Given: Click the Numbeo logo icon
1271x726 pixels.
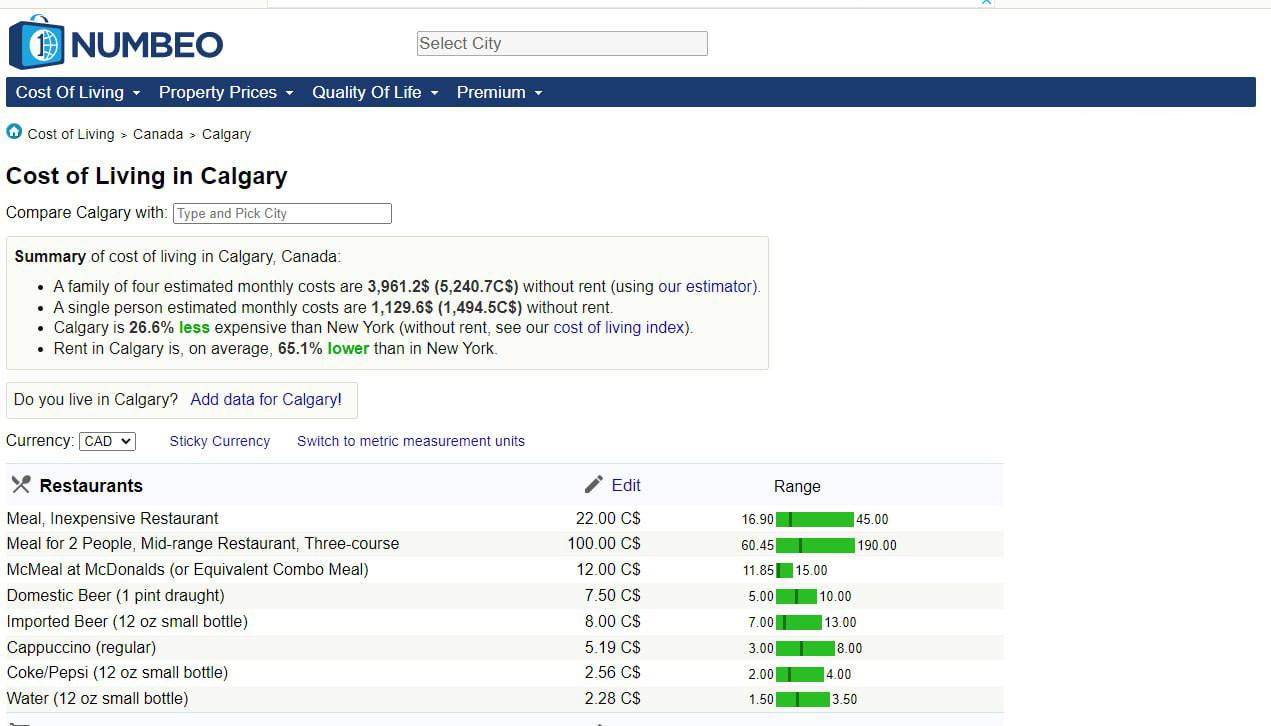Looking at the screenshot, I should [x=36, y=43].
